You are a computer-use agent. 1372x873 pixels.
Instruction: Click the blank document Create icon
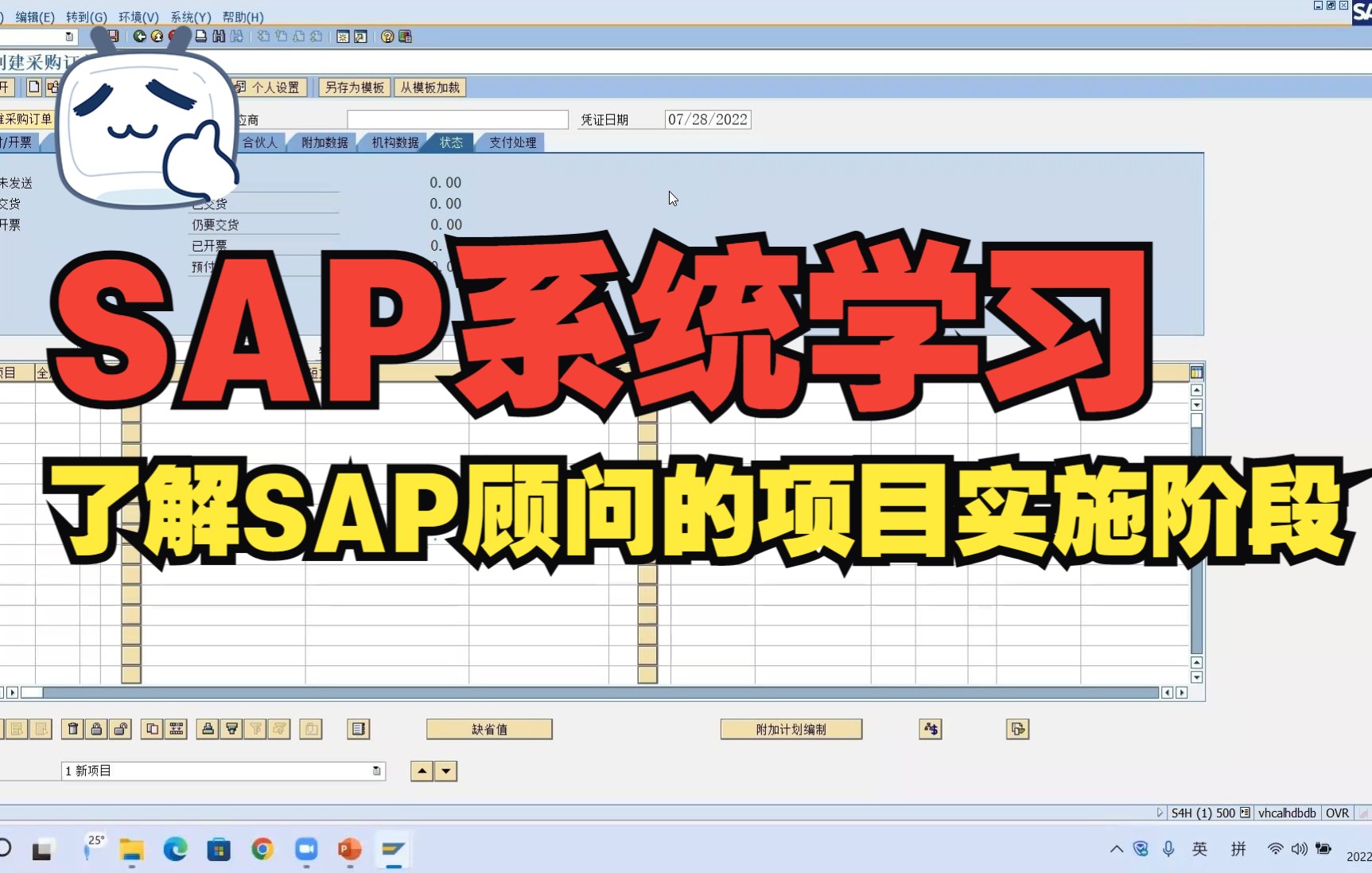click(x=34, y=88)
